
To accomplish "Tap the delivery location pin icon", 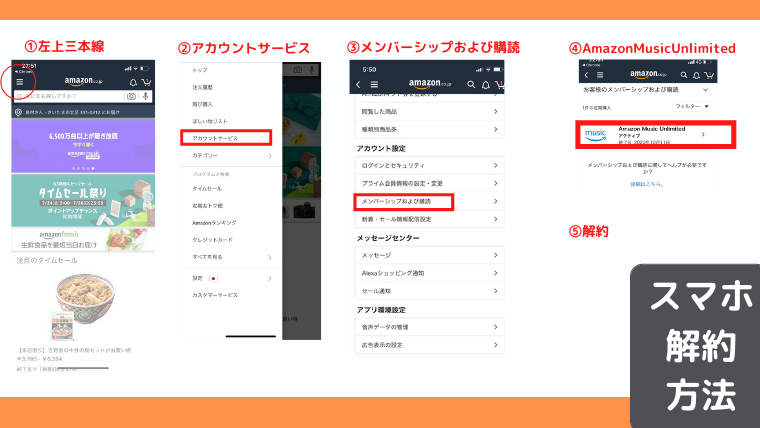I will (18, 112).
